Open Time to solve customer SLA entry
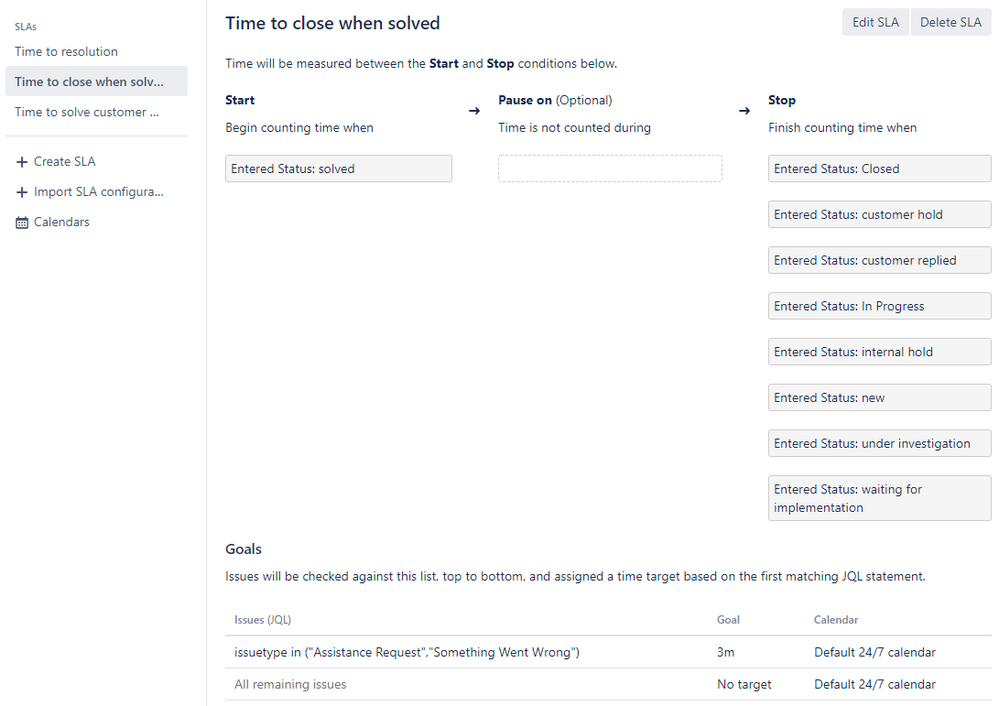 click(87, 112)
